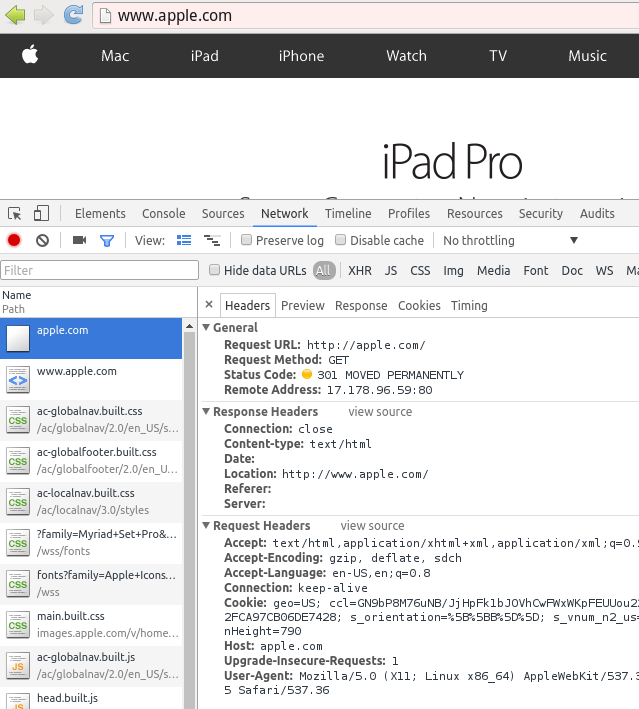This screenshot has height=709, width=639.
Task: Open the Timeline panel tab
Action: (348, 213)
